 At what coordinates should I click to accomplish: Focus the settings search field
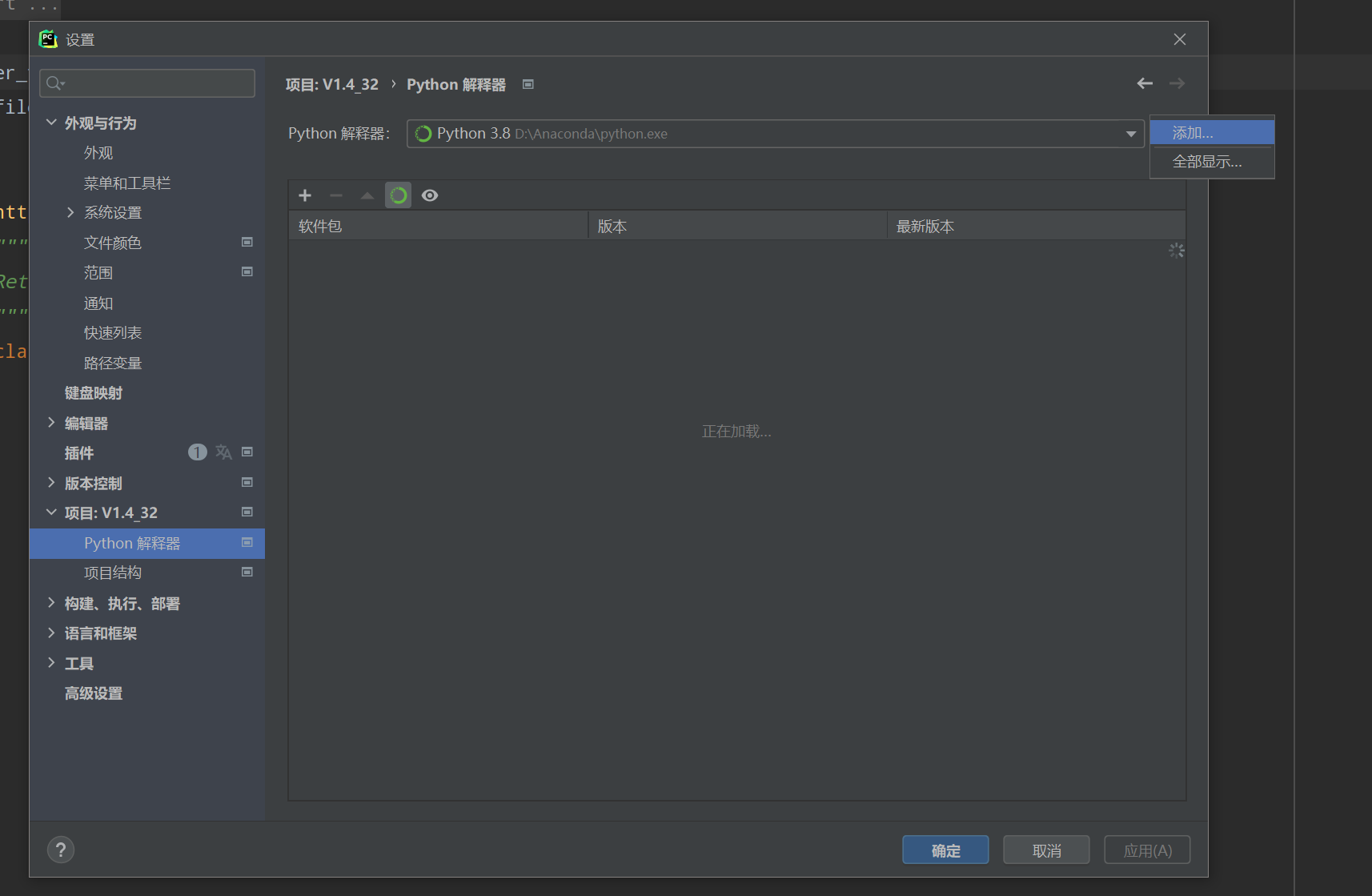(x=147, y=83)
